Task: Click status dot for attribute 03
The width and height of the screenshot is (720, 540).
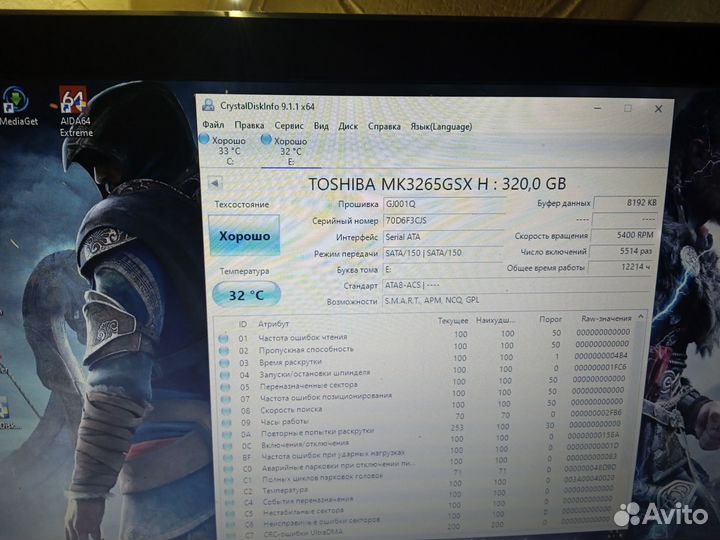Action: [225, 363]
